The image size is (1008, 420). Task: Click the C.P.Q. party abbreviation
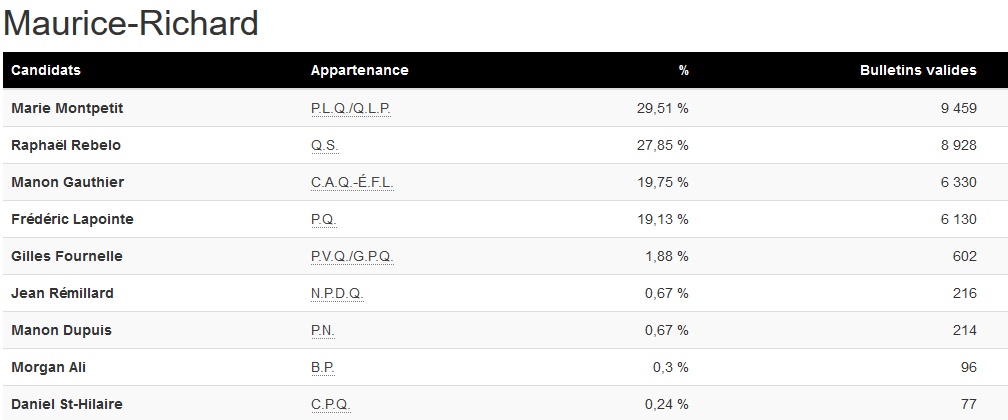coord(331,404)
